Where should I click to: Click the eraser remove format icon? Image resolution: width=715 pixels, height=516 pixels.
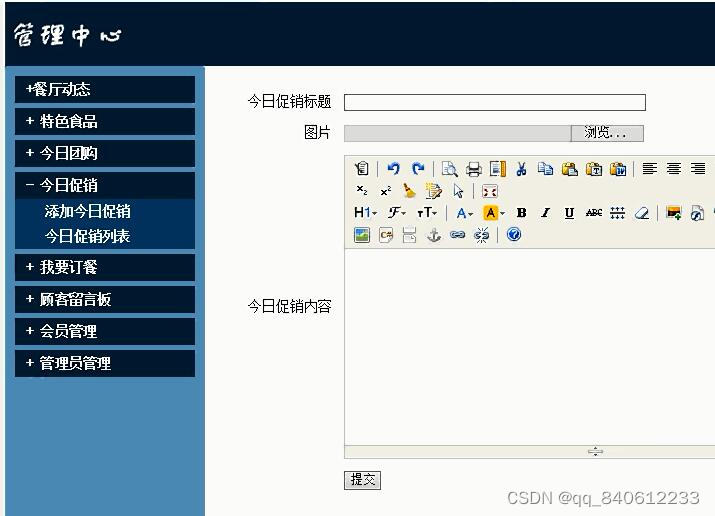[x=642, y=212]
